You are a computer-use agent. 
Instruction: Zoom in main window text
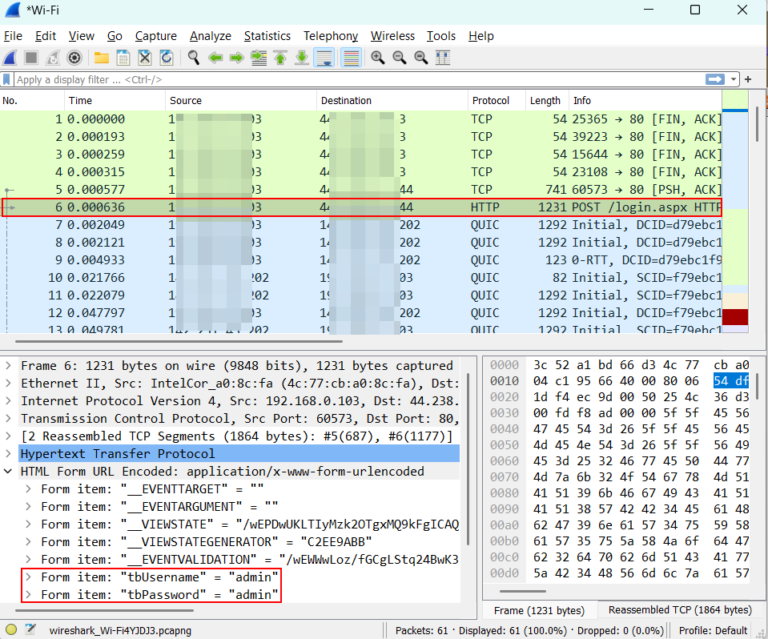tap(377, 58)
